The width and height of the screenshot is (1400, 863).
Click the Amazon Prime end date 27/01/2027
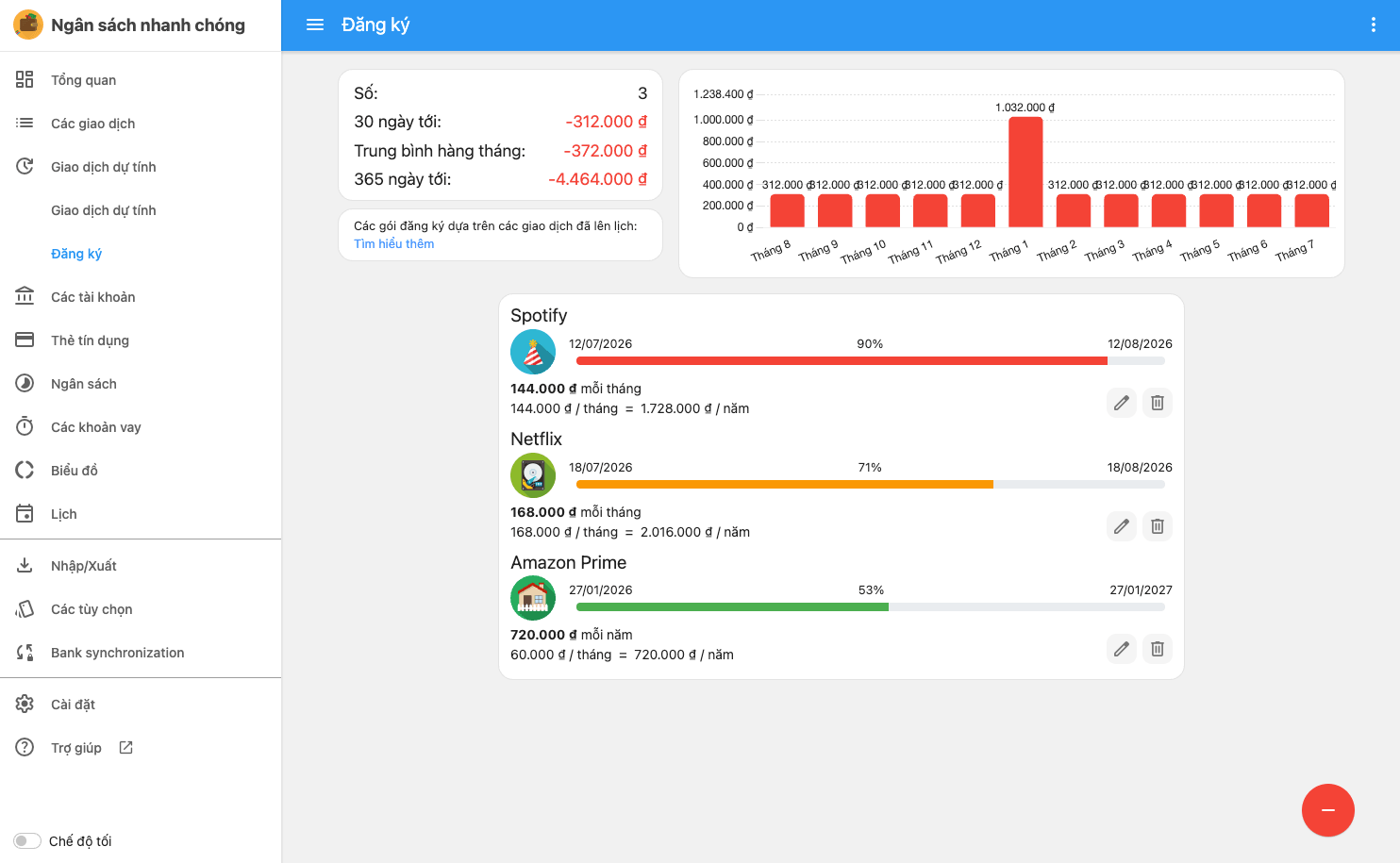(1141, 590)
